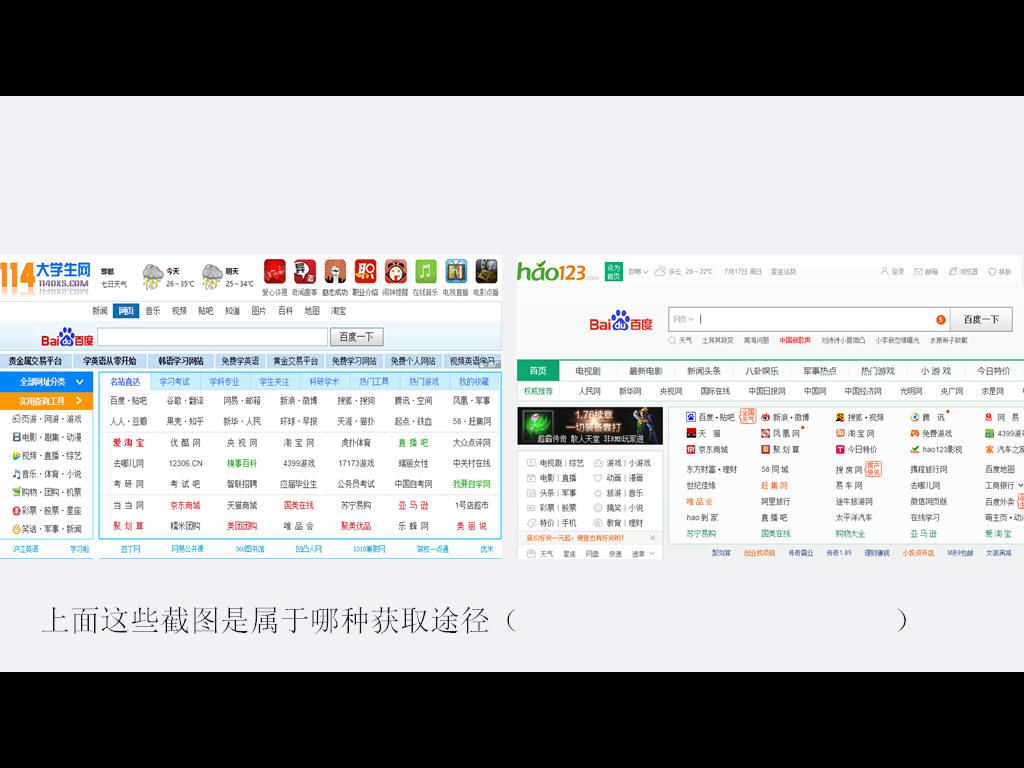Click the Baidu logo on 114 site

pyautogui.click(x=67, y=337)
